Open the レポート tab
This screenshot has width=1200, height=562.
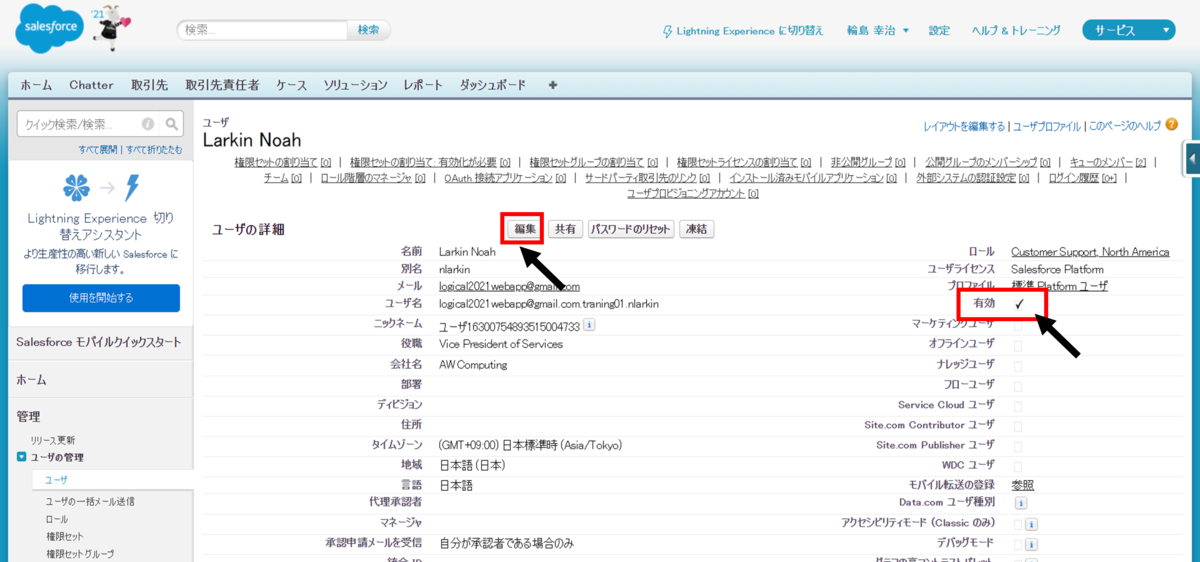pyautogui.click(x=423, y=85)
